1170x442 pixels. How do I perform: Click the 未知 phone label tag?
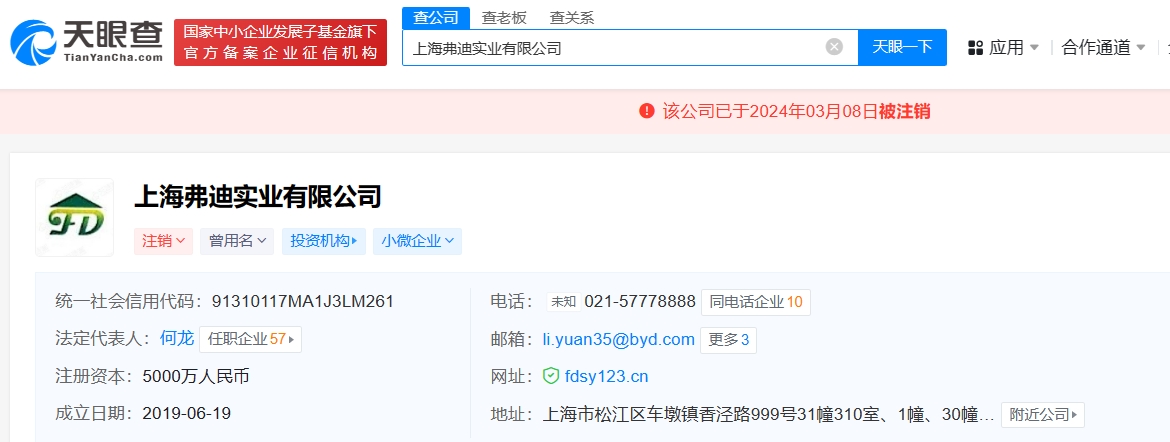[x=563, y=302]
